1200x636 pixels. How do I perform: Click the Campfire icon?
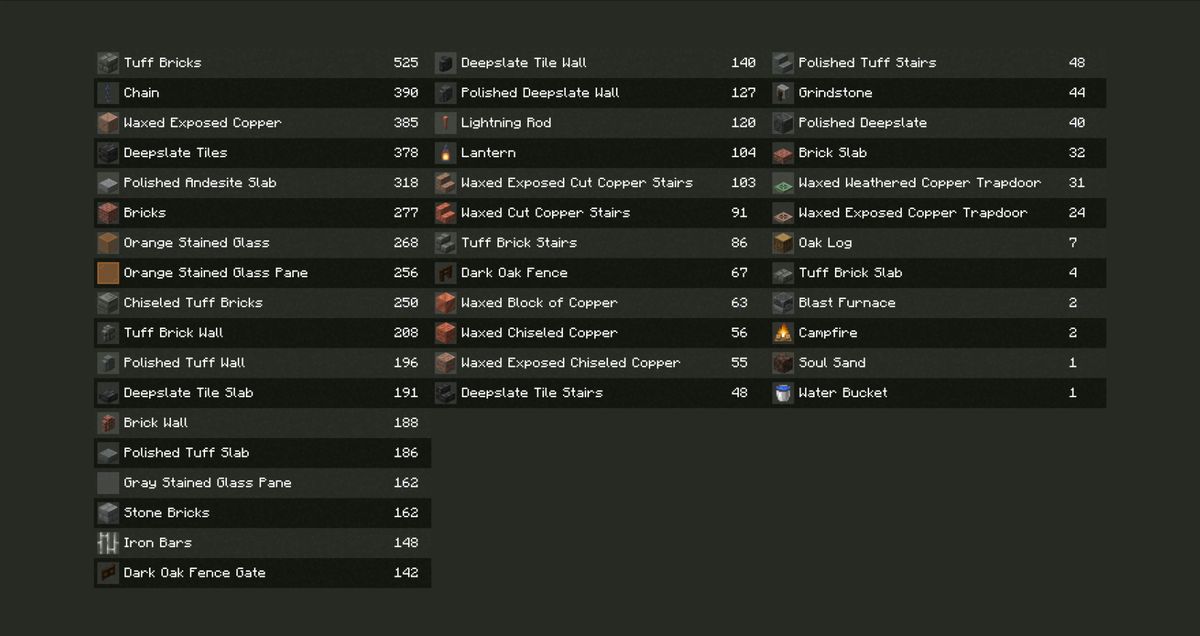tap(783, 333)
